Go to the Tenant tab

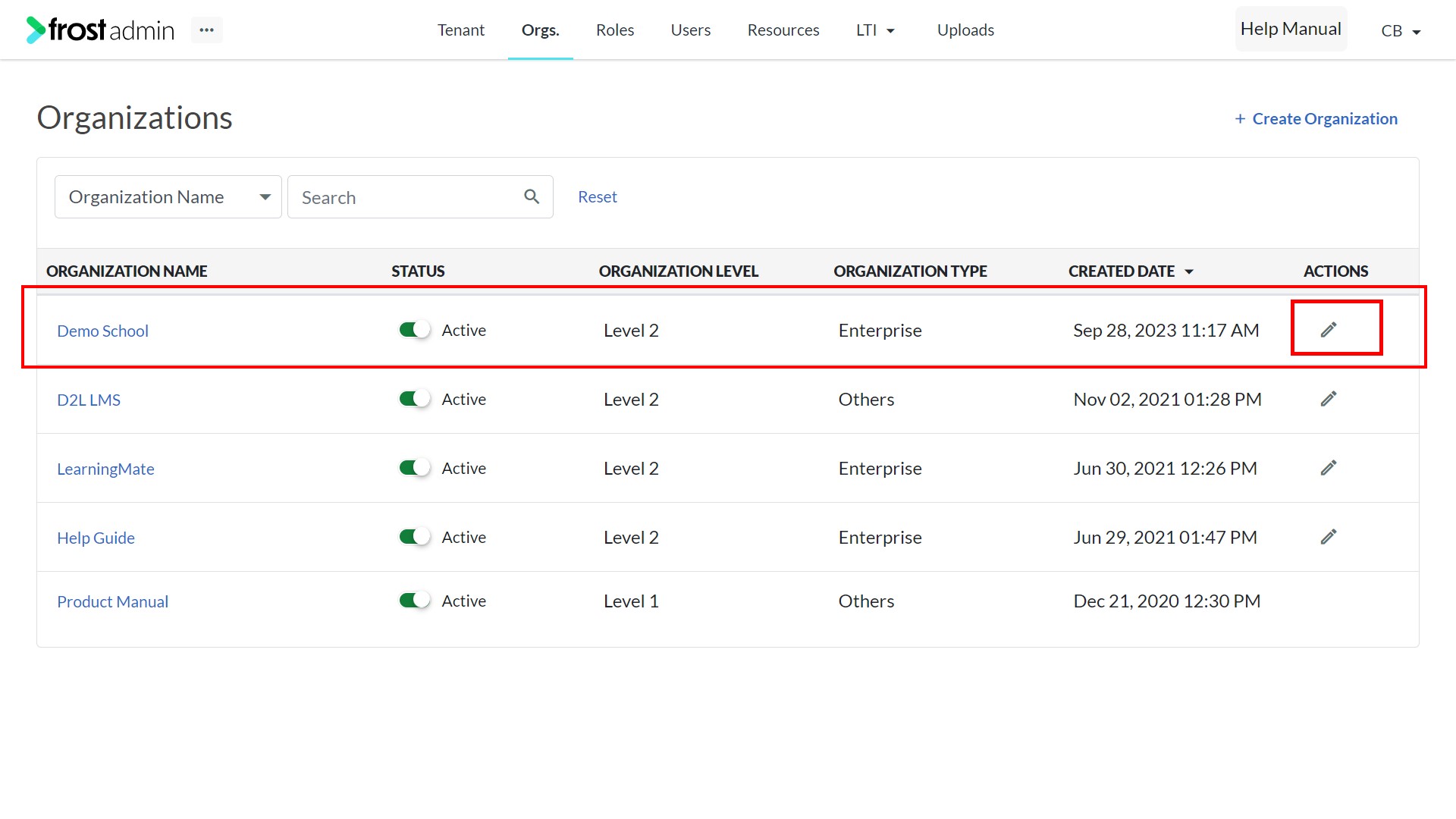coord(460,30)
